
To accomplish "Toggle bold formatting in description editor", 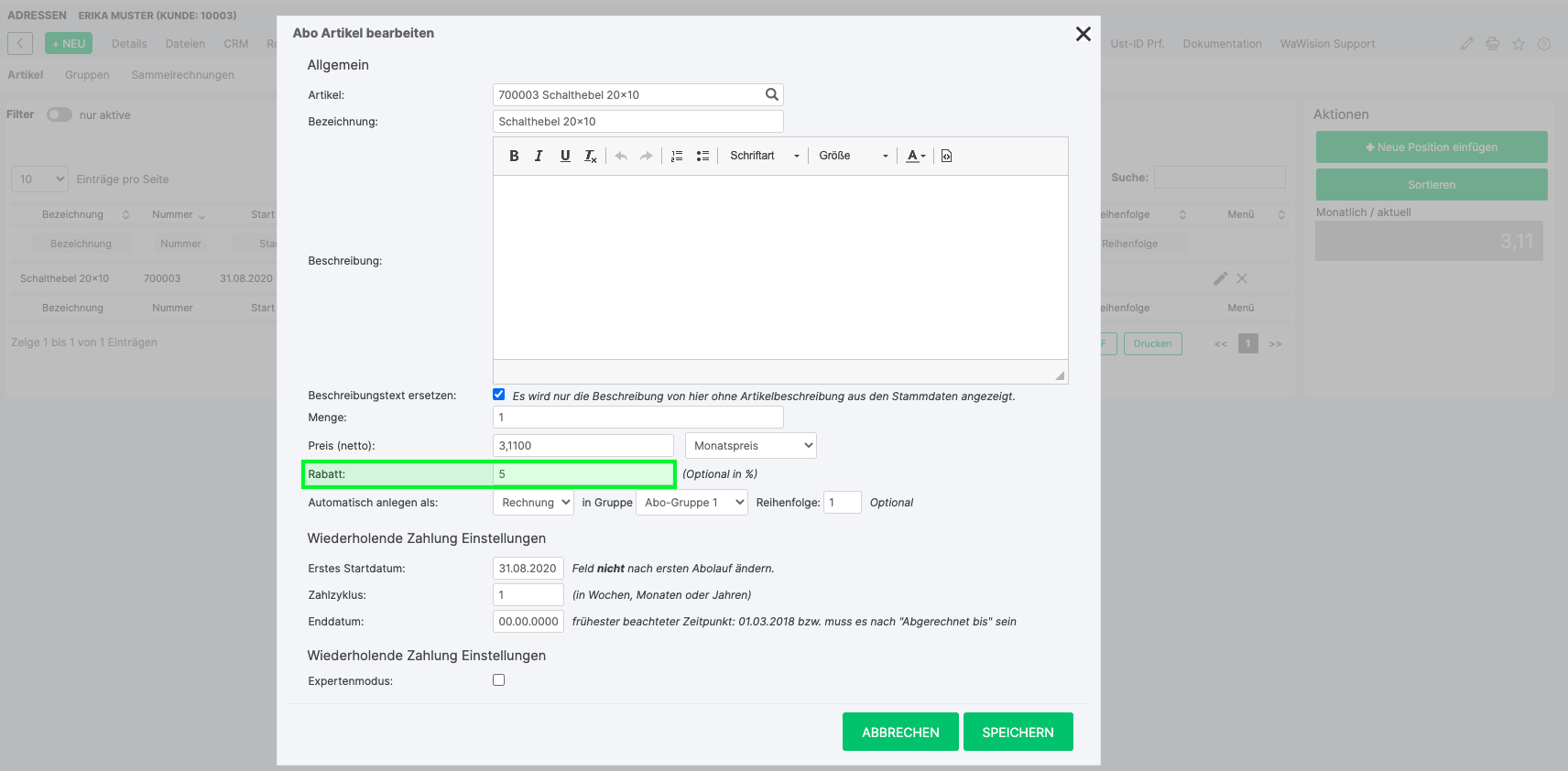I will click(514, 156).
